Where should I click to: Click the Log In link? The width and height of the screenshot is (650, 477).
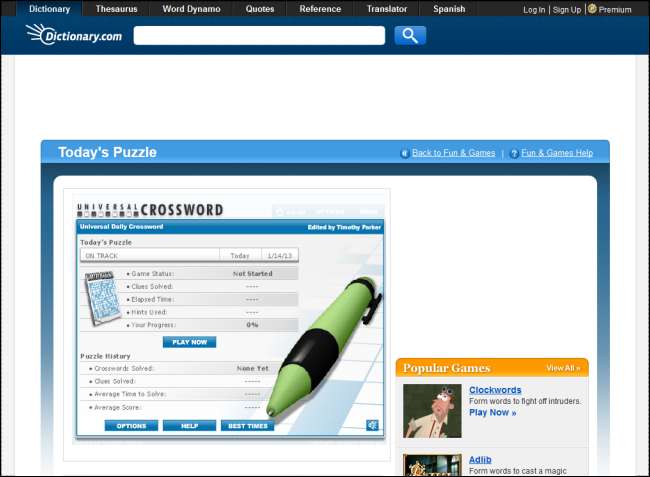(534, 10)
